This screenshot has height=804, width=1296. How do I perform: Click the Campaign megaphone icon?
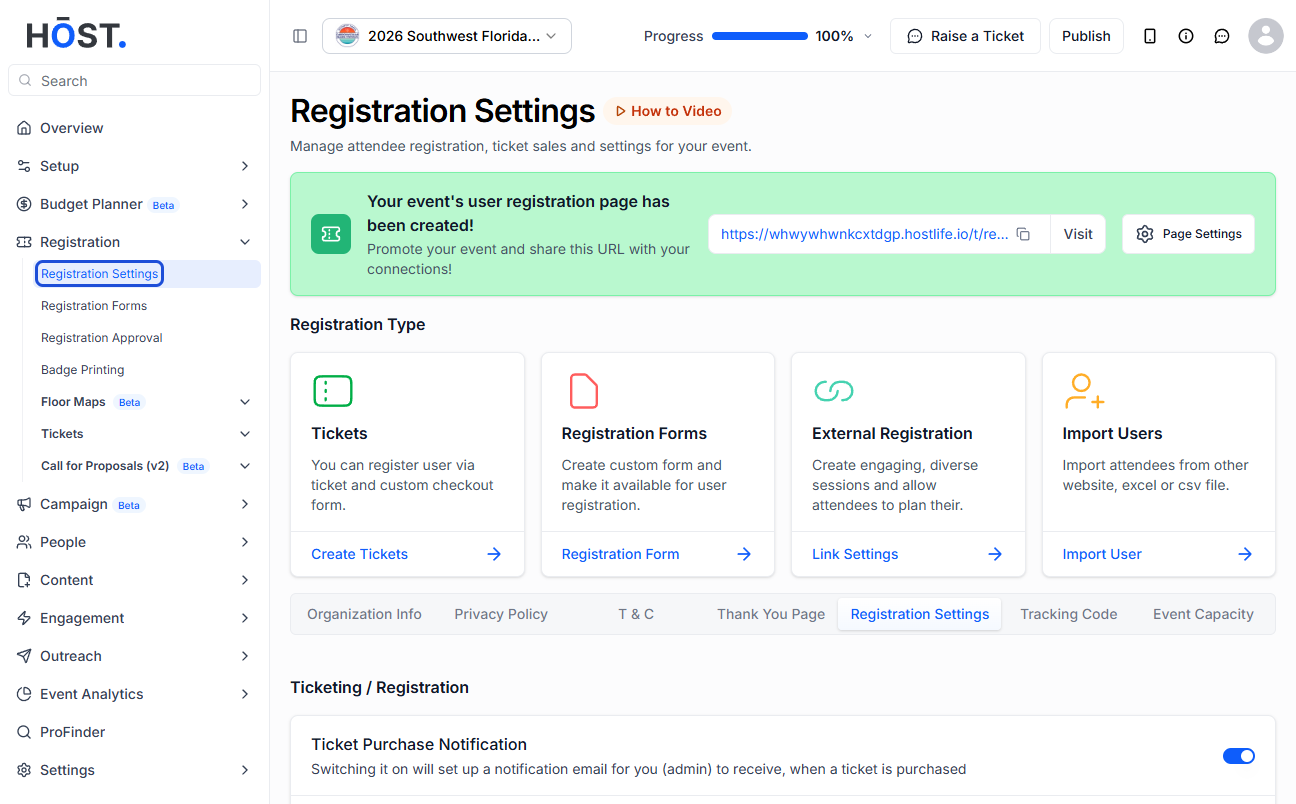(x=24, y=504)
